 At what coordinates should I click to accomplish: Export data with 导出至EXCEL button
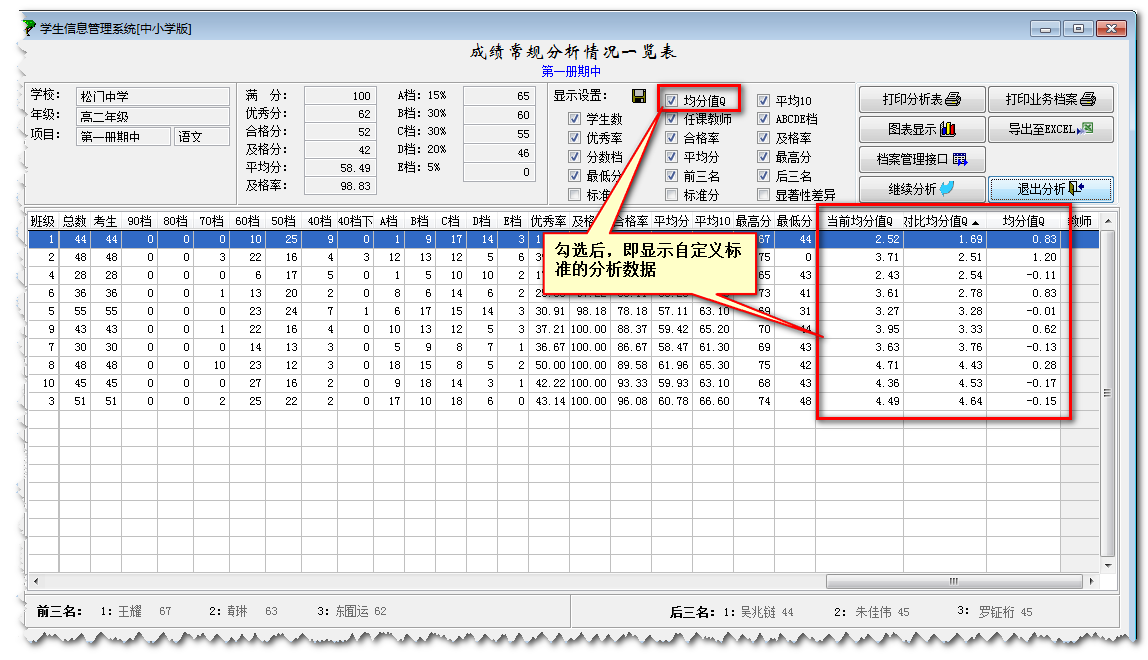(x=1050, y=130)
